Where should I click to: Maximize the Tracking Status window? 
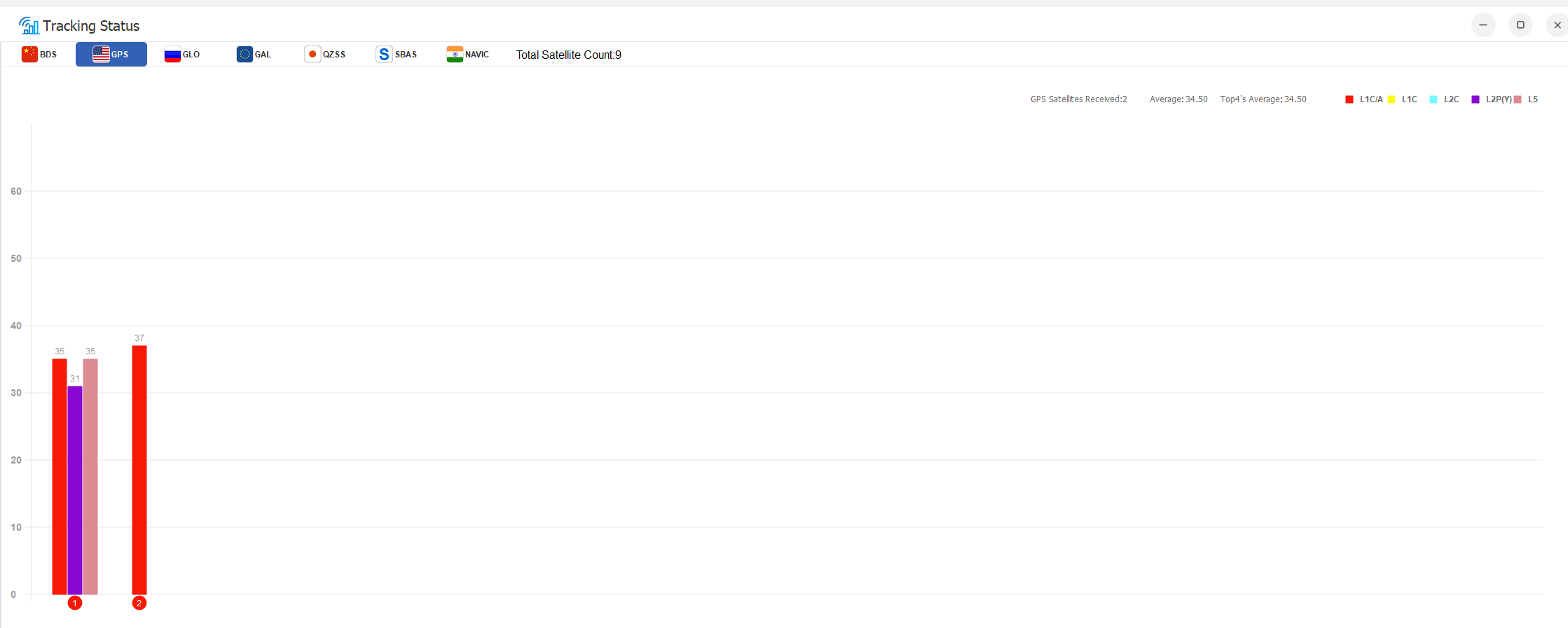click(1520, 25)
